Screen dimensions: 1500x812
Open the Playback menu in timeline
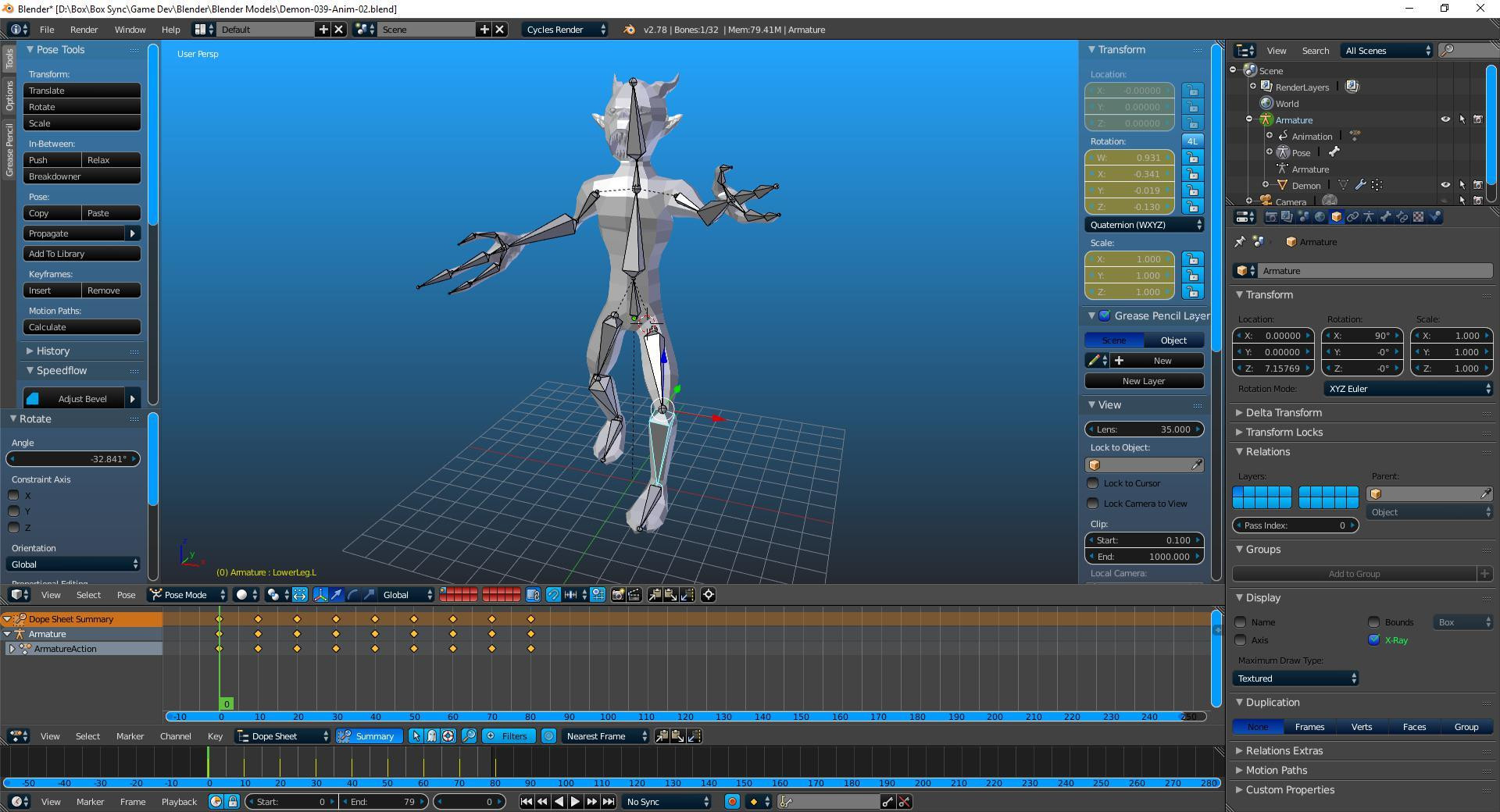click(179, 802)
